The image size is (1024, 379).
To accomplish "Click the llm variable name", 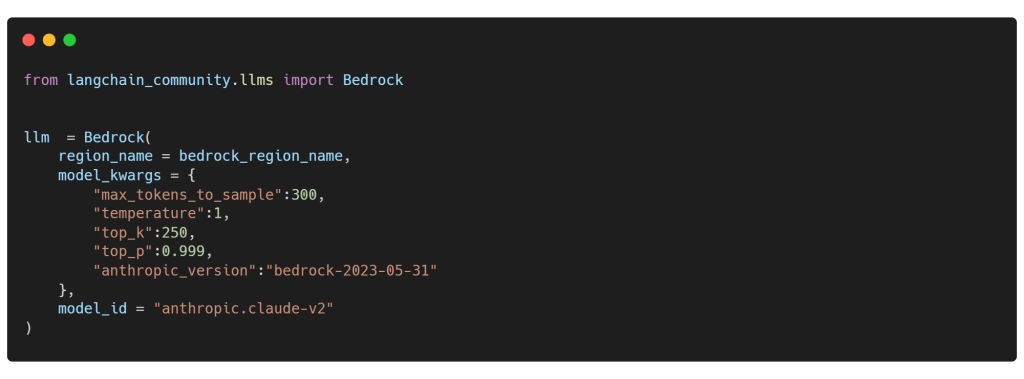I will click(37, 138).
